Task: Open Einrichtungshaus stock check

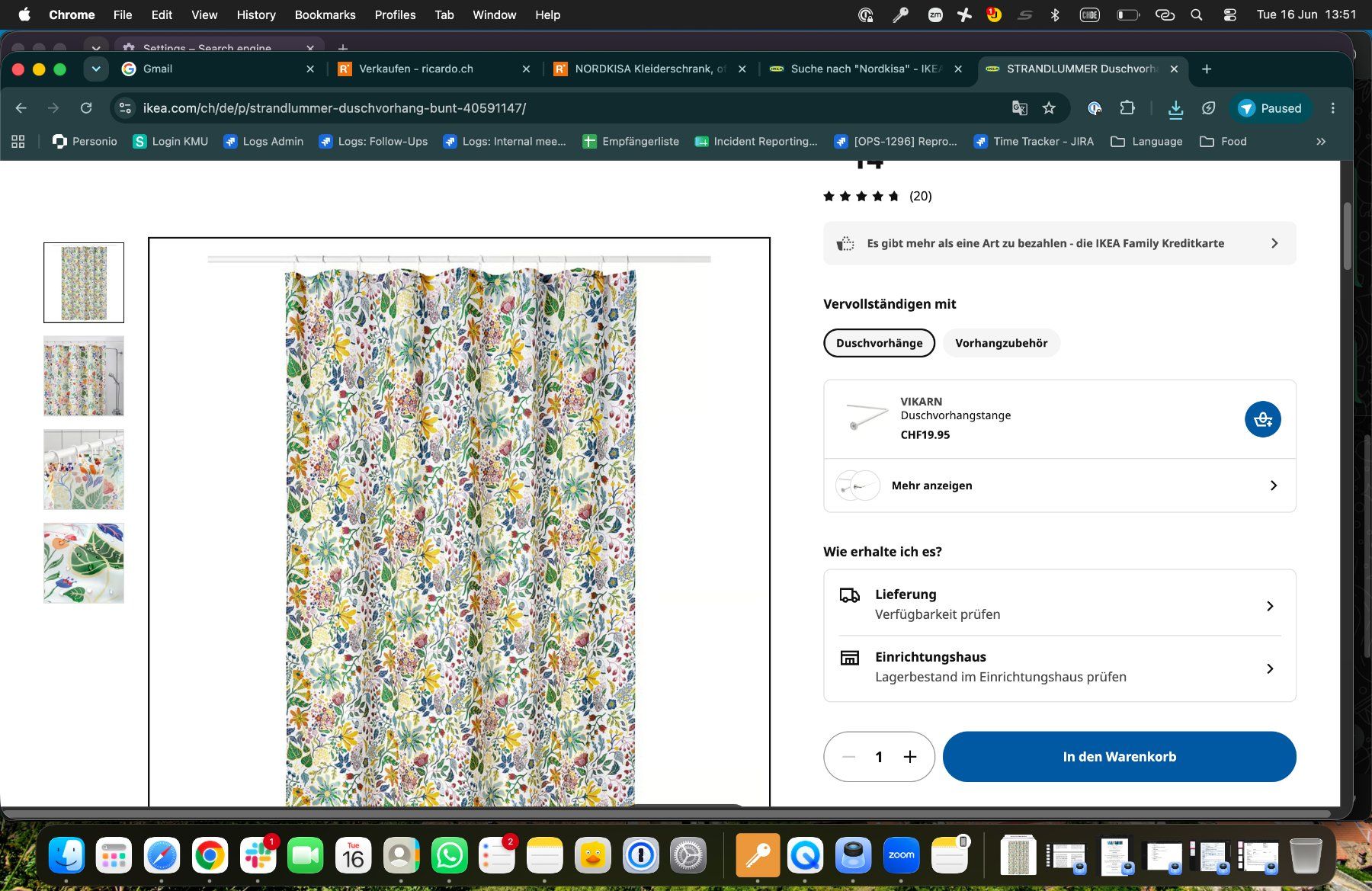Action: click(x=1059, y=667)
